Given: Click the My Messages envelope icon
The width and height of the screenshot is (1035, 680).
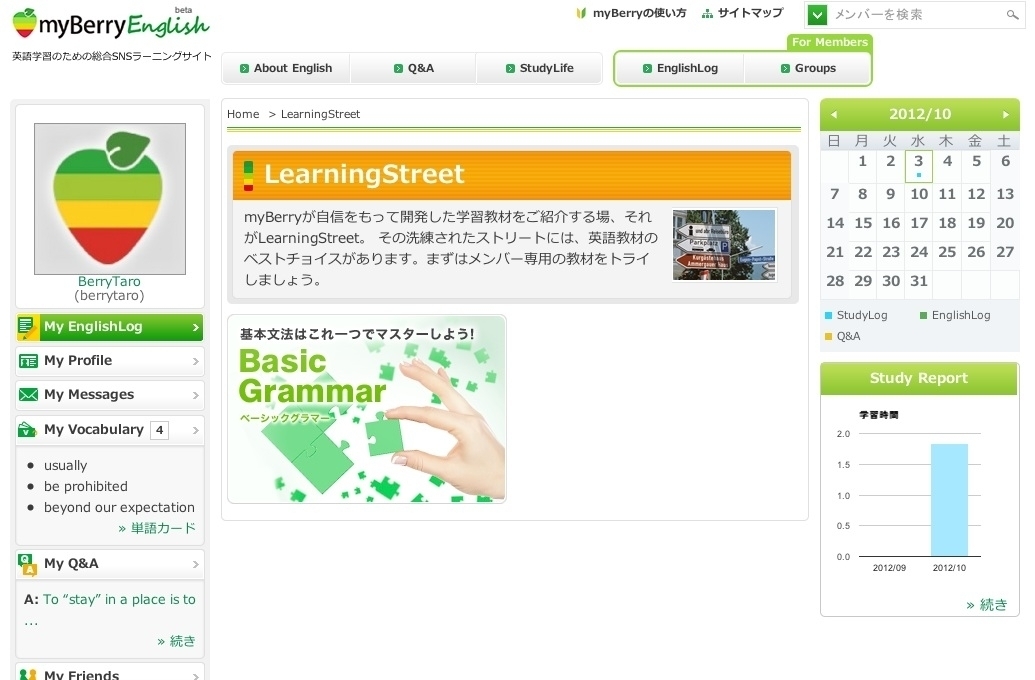Looking at the screenshot, I should click(x=28, y=395).
